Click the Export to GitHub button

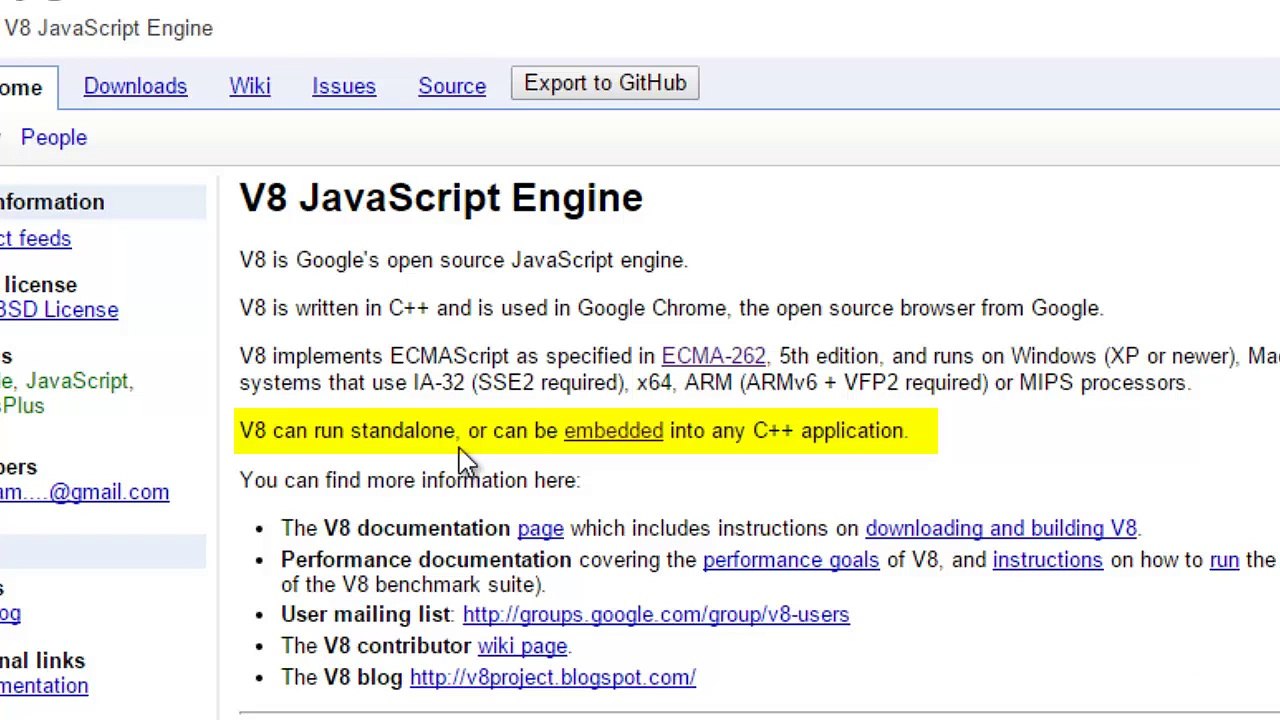click(x=605, y=83)
